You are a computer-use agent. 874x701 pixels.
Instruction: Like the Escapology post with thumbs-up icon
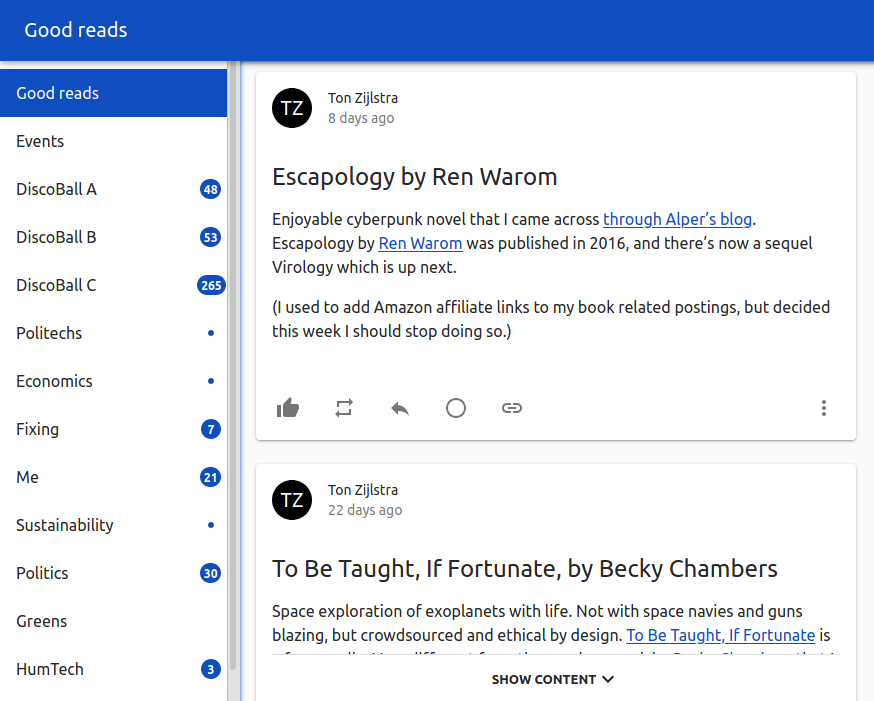[288, 408]
